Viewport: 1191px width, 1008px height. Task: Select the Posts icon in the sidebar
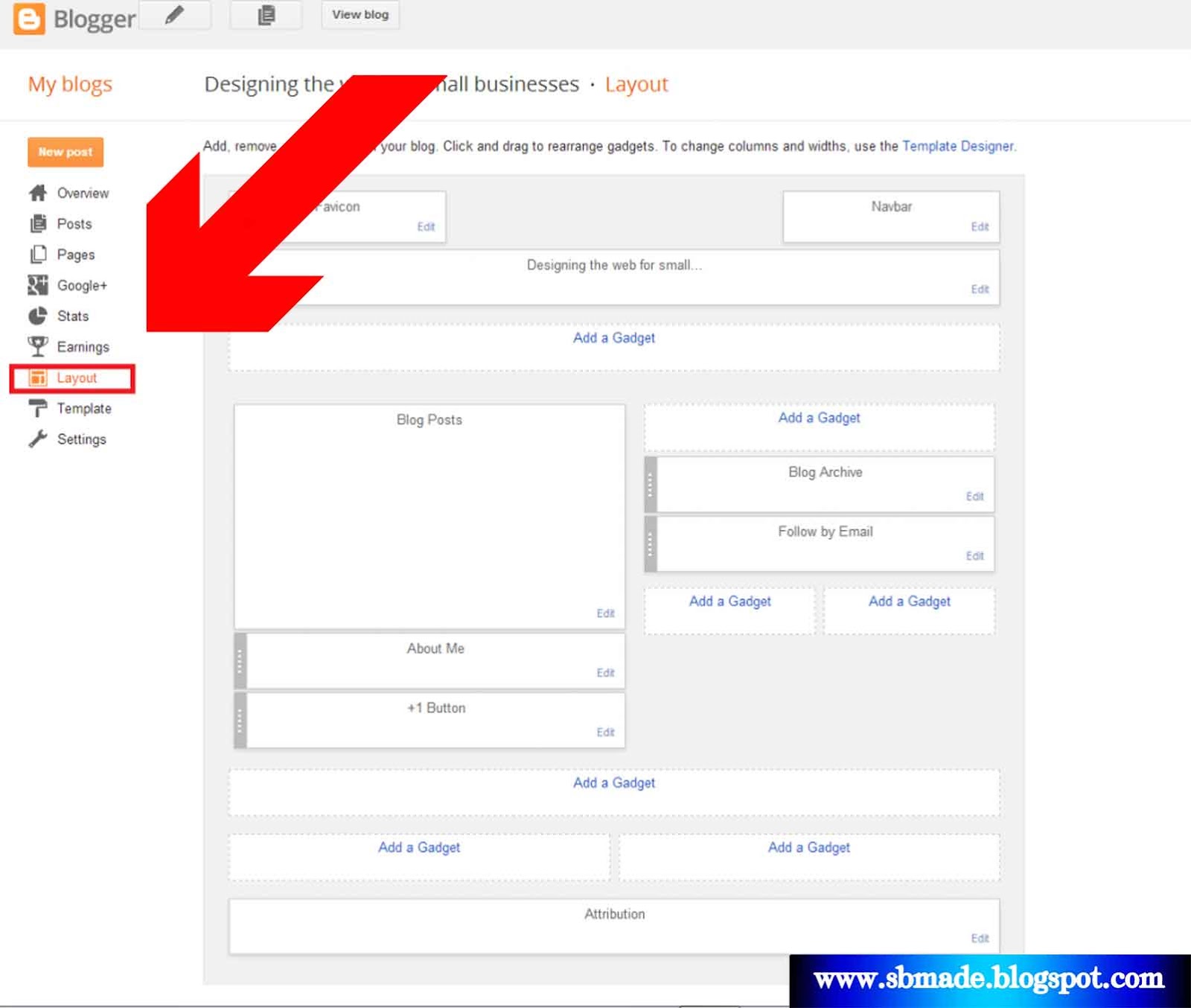(x=38, y=223)
